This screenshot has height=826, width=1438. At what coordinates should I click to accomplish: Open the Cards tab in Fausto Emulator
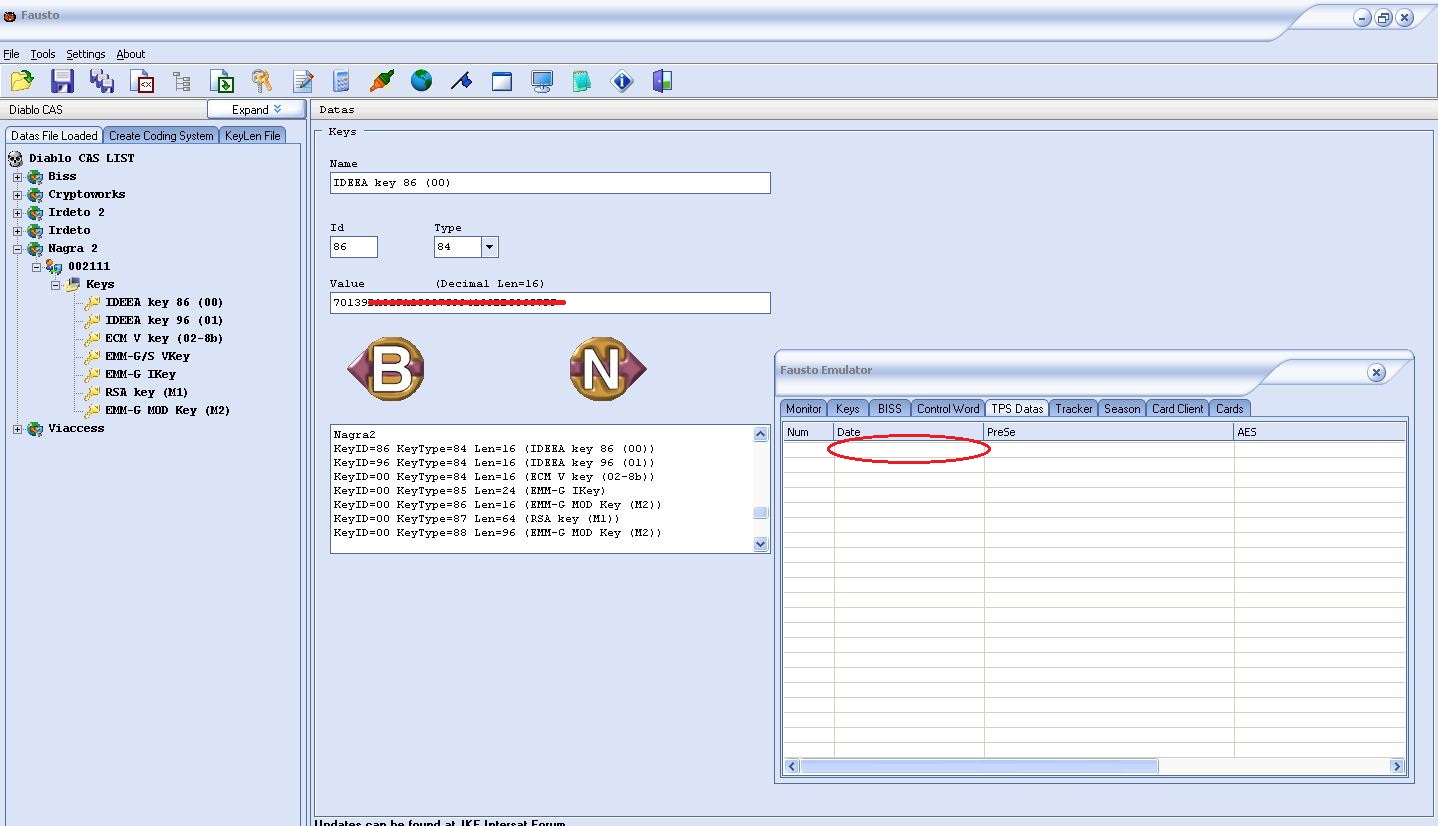[1229, 409]
